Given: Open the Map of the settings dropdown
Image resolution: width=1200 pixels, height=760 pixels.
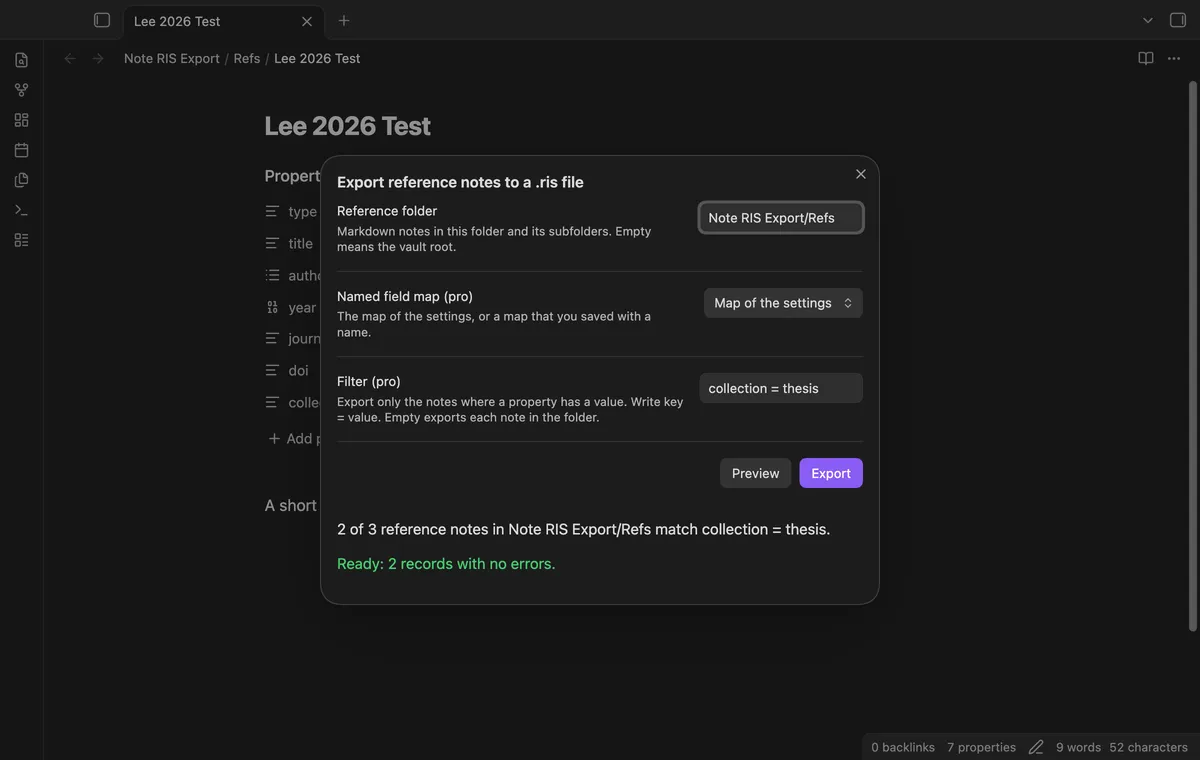Looking at the screenshot, I should click(783, 303).
